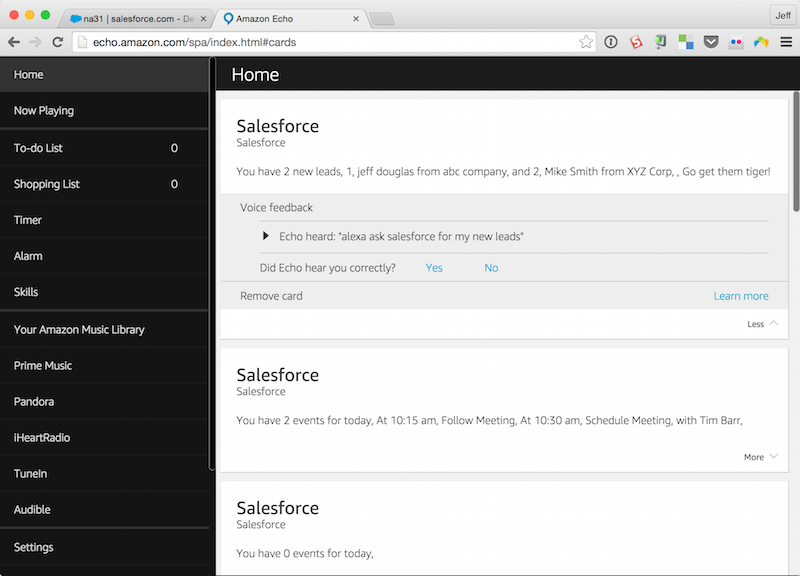
Task: Reload the page with refresh icon
Action: (58, 42)
